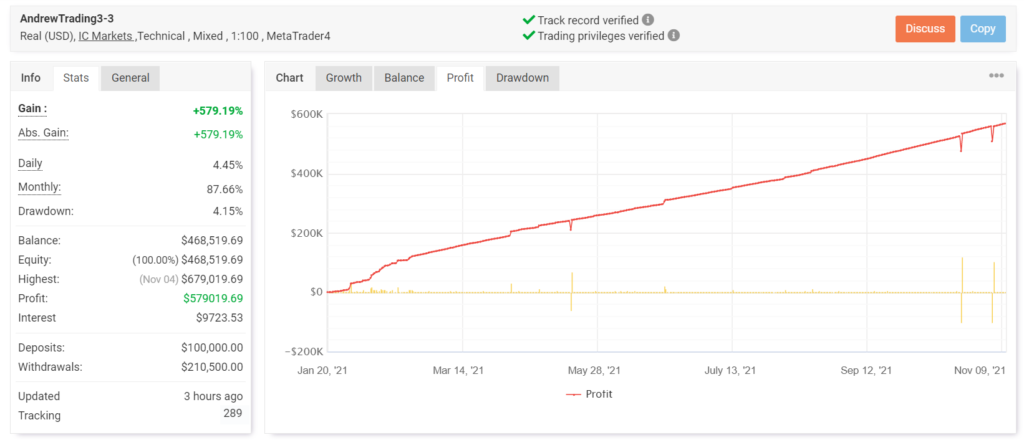Click info icon beside Trading privileges verified

674,36
